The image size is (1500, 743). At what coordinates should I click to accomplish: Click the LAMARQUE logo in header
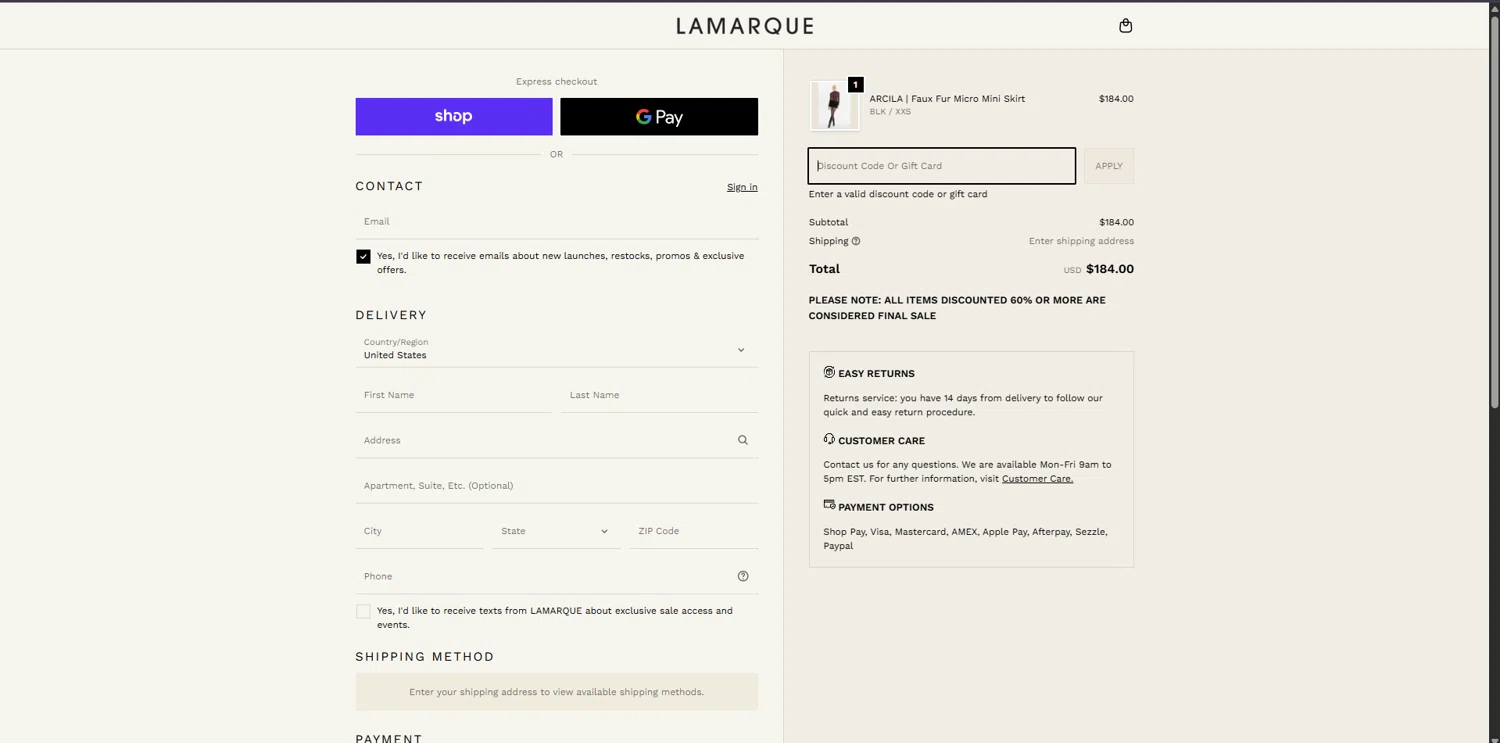pos(745,26)
